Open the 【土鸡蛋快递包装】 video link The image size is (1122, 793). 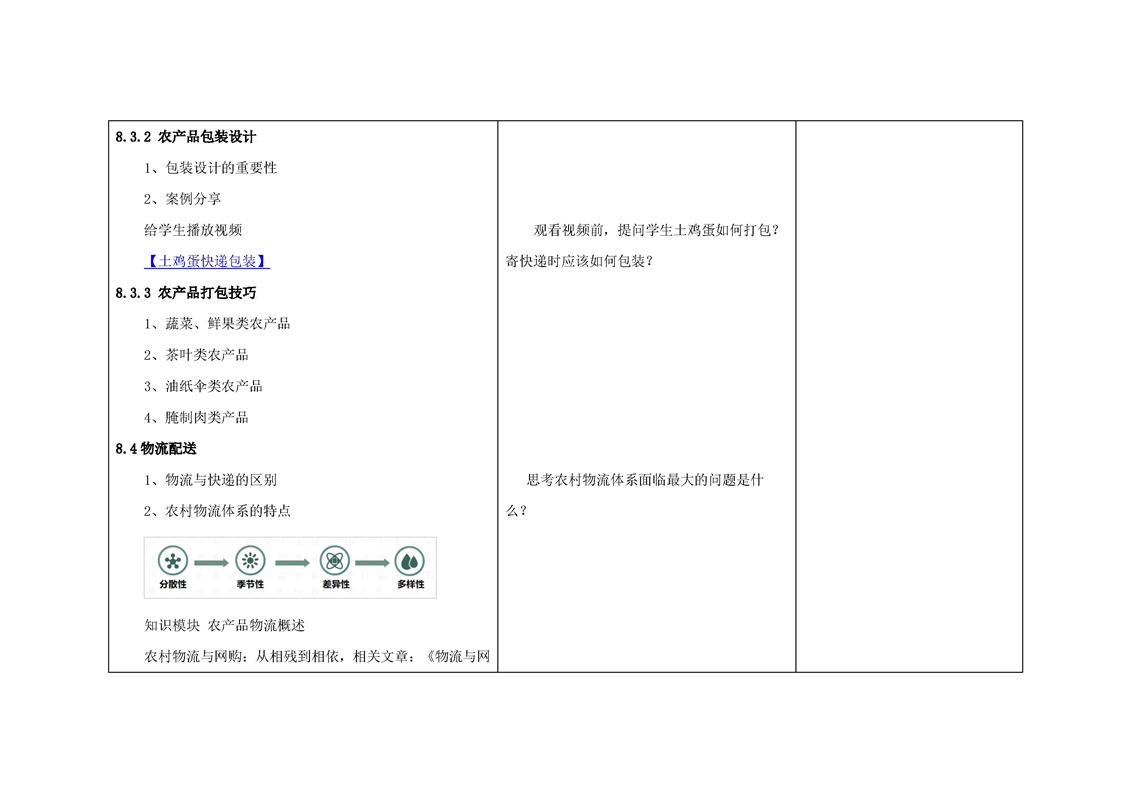tap(207, 261)
